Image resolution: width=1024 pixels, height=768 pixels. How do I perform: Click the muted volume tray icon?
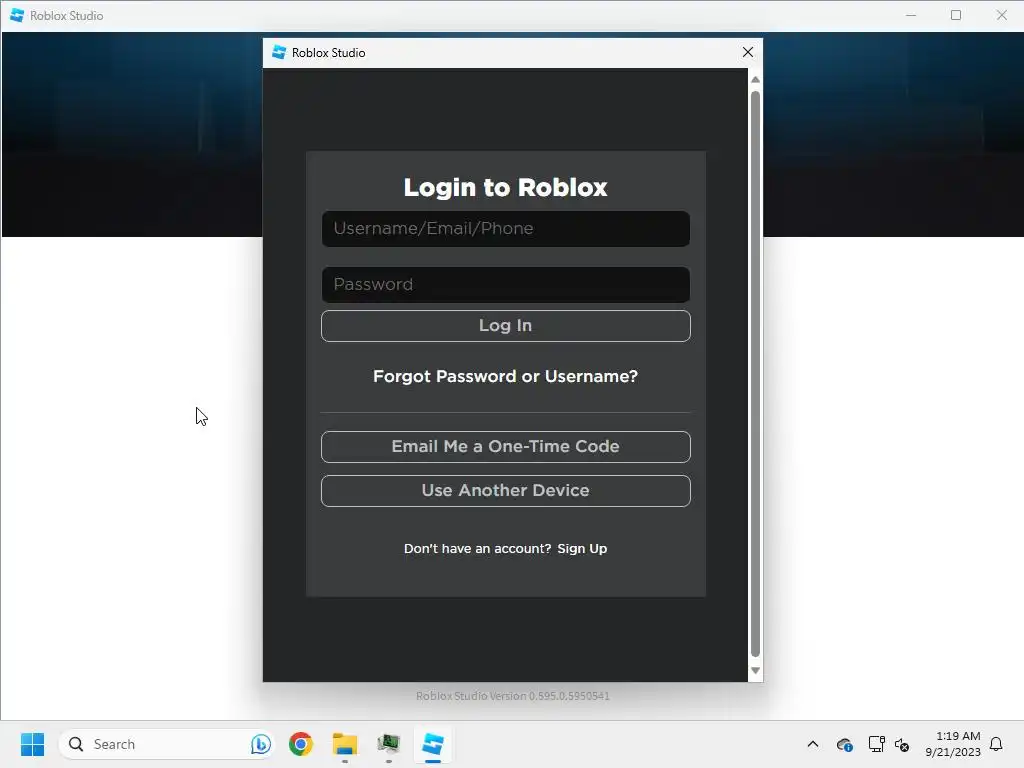click(902, 744)
